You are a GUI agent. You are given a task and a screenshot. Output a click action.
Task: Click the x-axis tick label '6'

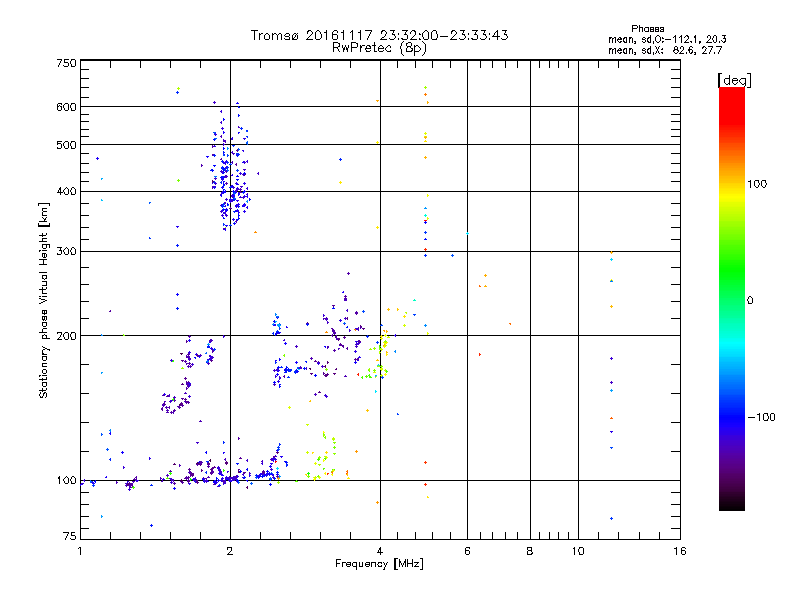click(x=467, y=551)
